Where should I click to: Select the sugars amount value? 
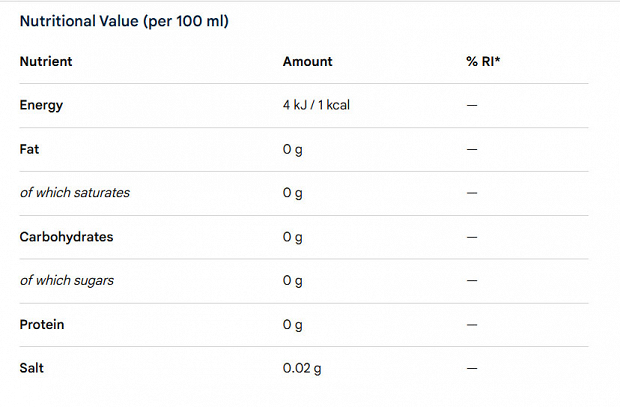point(293,281)
